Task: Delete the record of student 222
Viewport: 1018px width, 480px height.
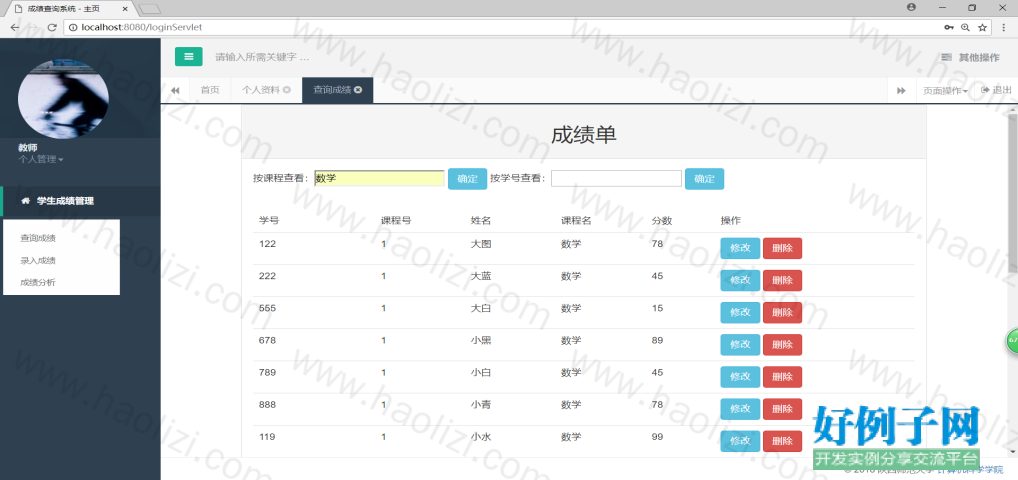Action: (782, 280)
